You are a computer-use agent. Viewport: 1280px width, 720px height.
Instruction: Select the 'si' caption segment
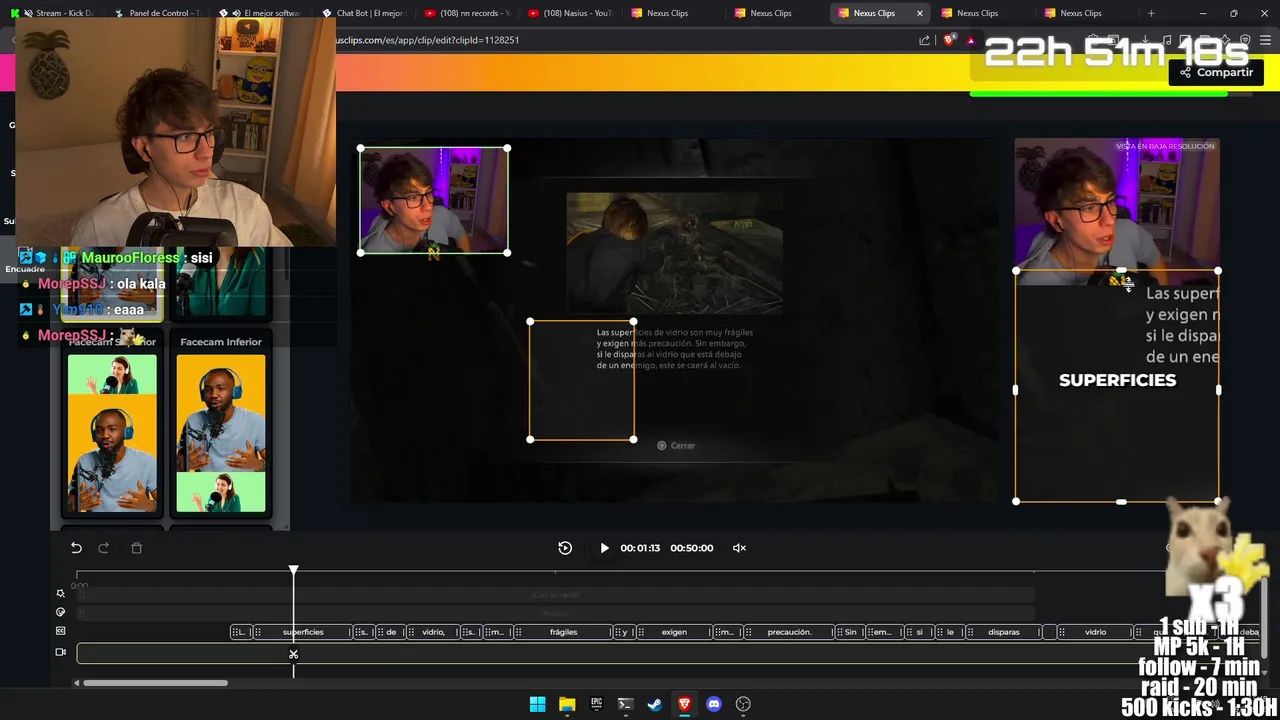click(919, 632)
